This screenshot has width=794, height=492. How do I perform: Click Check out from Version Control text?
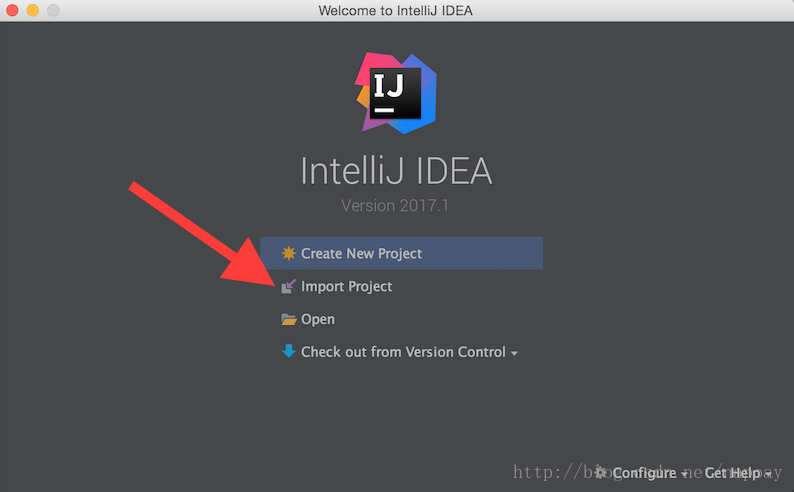[x=403, y=352]
